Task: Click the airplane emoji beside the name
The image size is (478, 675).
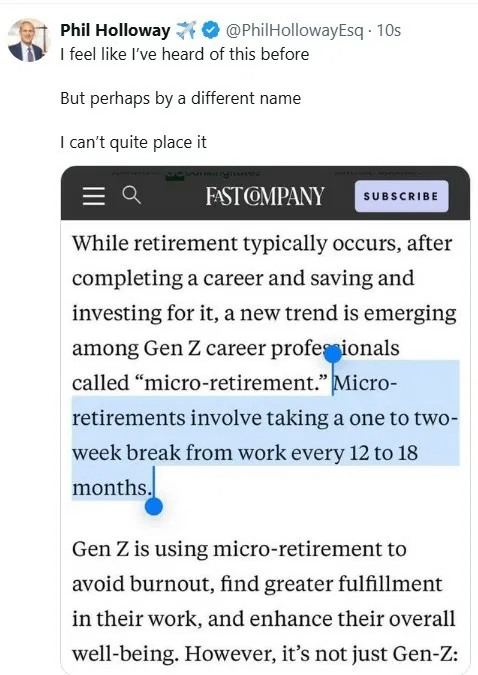Action: coord(186,30)
